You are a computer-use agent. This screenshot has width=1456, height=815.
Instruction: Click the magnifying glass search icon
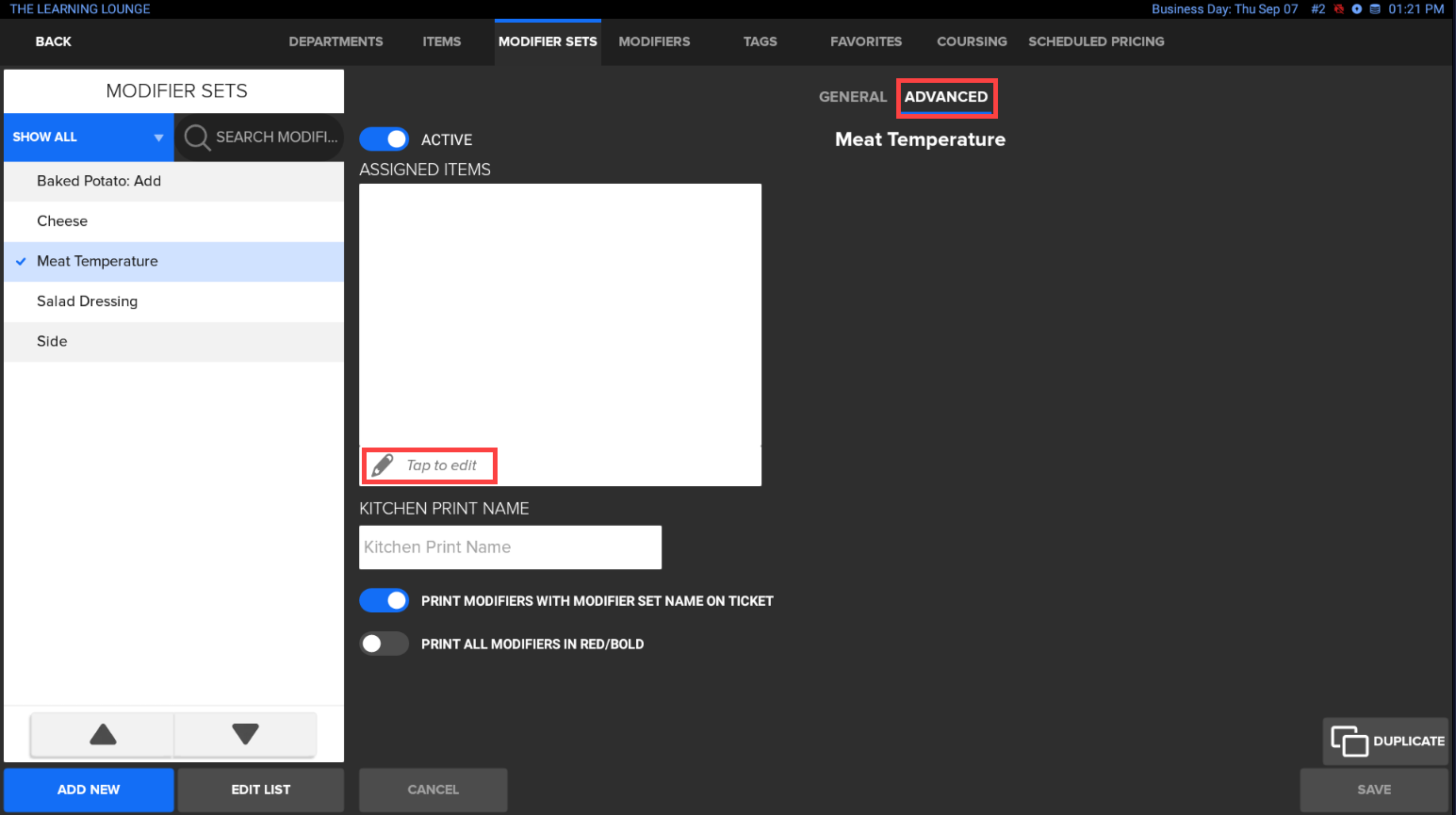coord(197,138)
